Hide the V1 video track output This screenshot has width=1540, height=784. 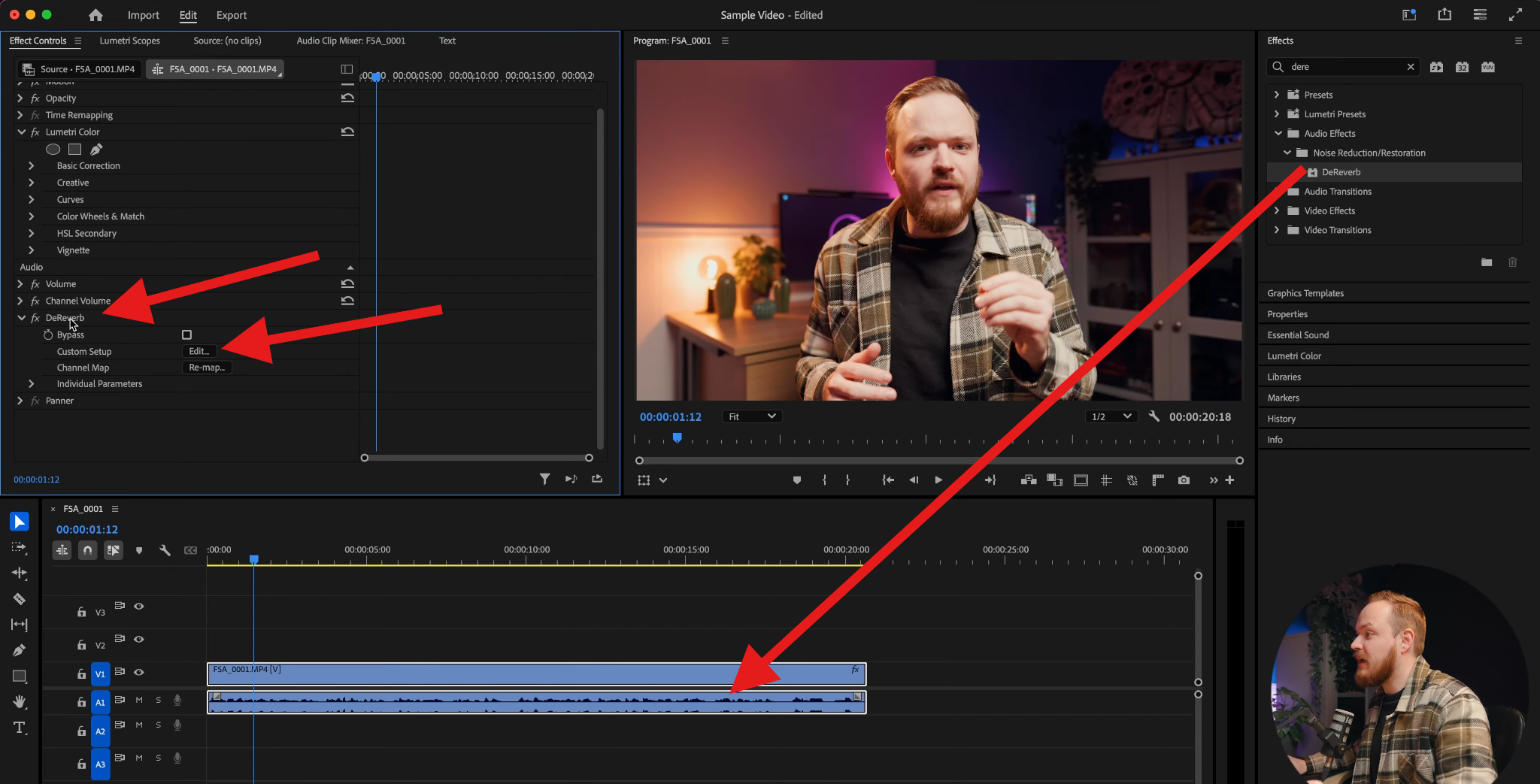pyautogui.click(x=138, y=673)
